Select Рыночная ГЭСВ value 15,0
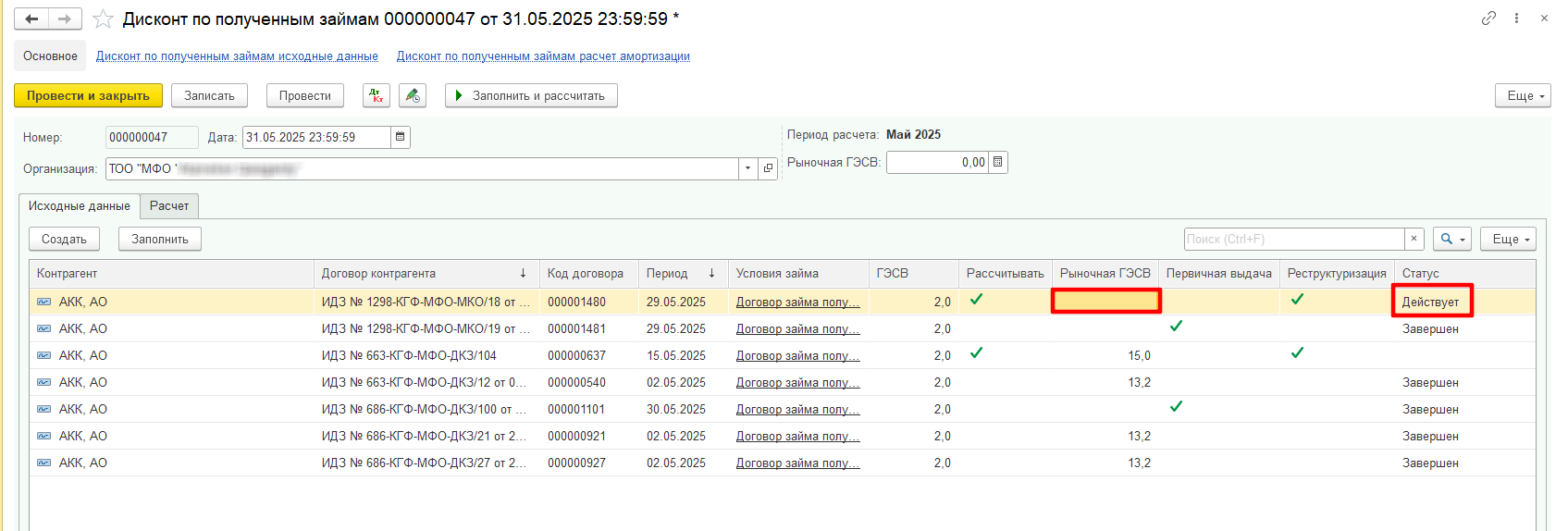This screenshot has height=531, width=1568. tap(1105, 355)
